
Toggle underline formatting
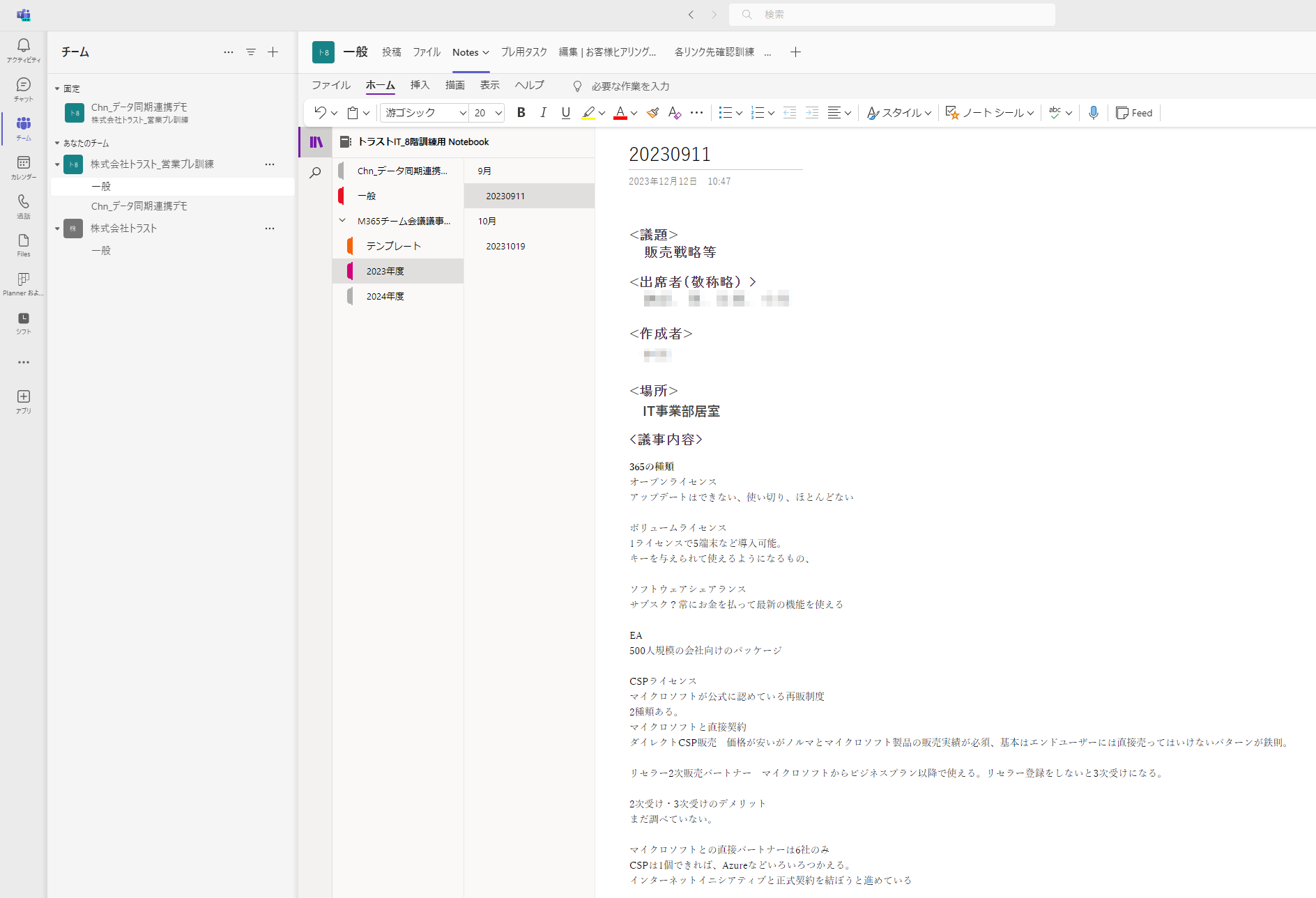pos(565,113)
